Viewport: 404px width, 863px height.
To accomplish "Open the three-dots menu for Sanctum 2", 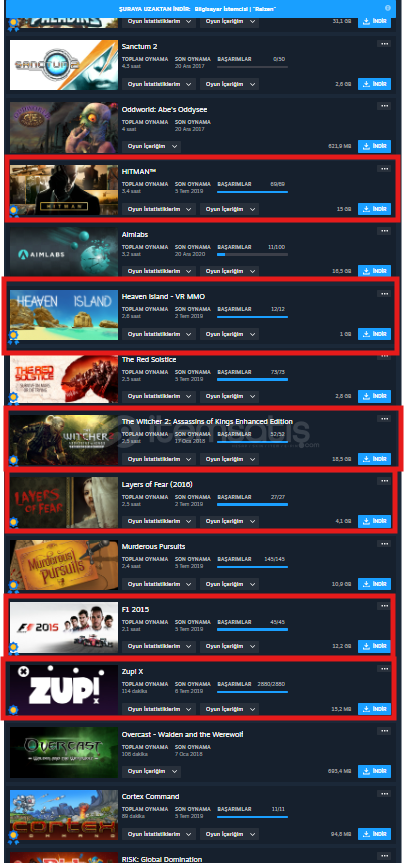I will tap(384, 43).
